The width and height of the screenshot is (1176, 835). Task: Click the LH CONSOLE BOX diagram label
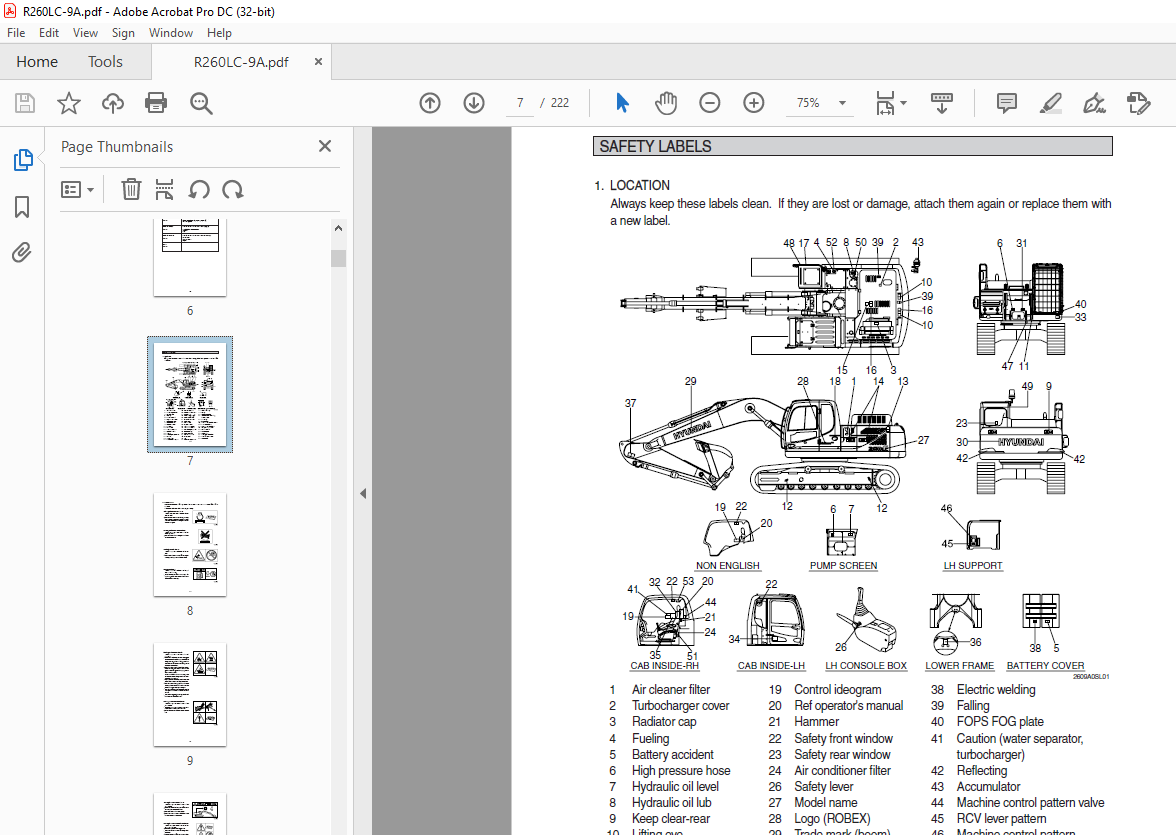coord(866,665)
